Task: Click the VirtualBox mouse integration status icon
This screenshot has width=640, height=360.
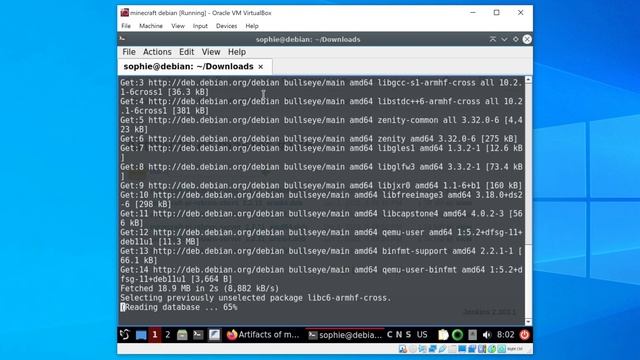Action: click(491, 349)
